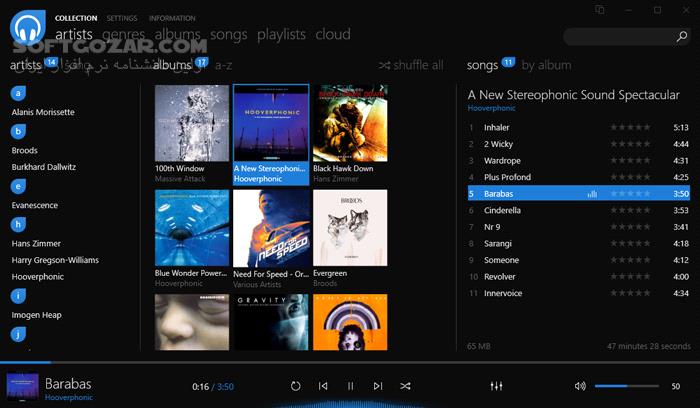This screenshot has width=700, height=408.
Task: Switch to the cloud tab
Action: tap(333, 34)
